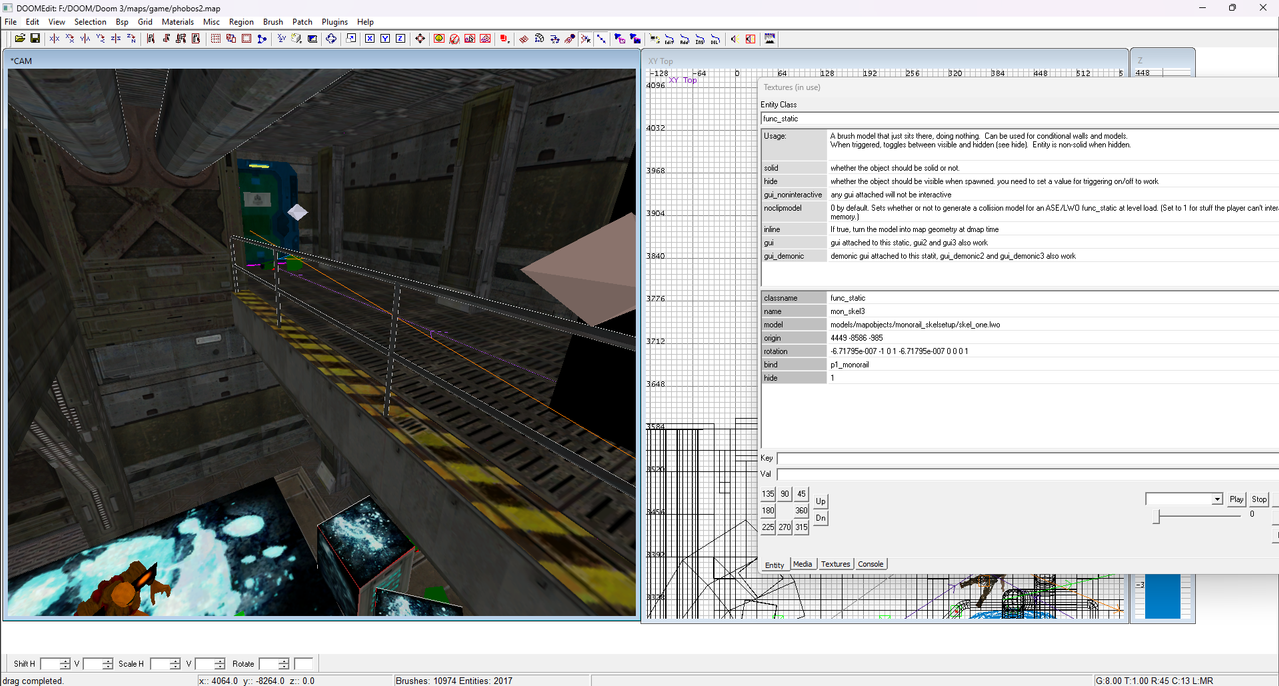Click the Key input field
1279x686 pixels.
(x=1028, y=459)
